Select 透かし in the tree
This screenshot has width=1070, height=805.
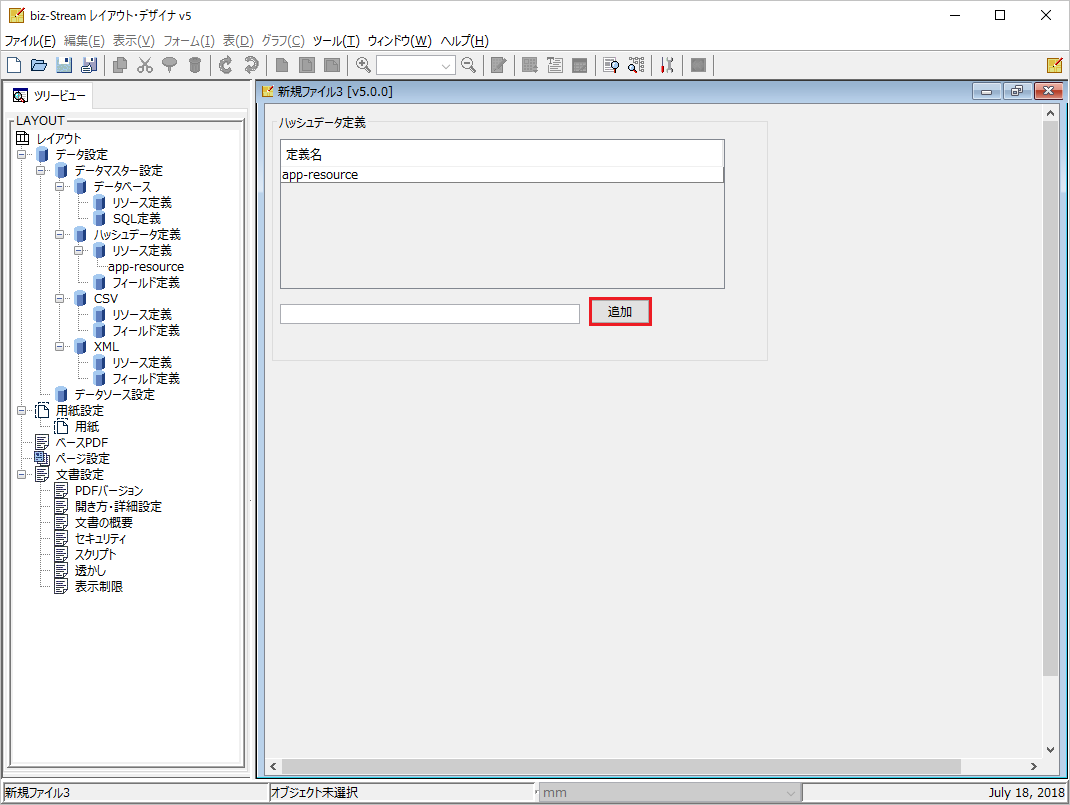tap(90, 570)
